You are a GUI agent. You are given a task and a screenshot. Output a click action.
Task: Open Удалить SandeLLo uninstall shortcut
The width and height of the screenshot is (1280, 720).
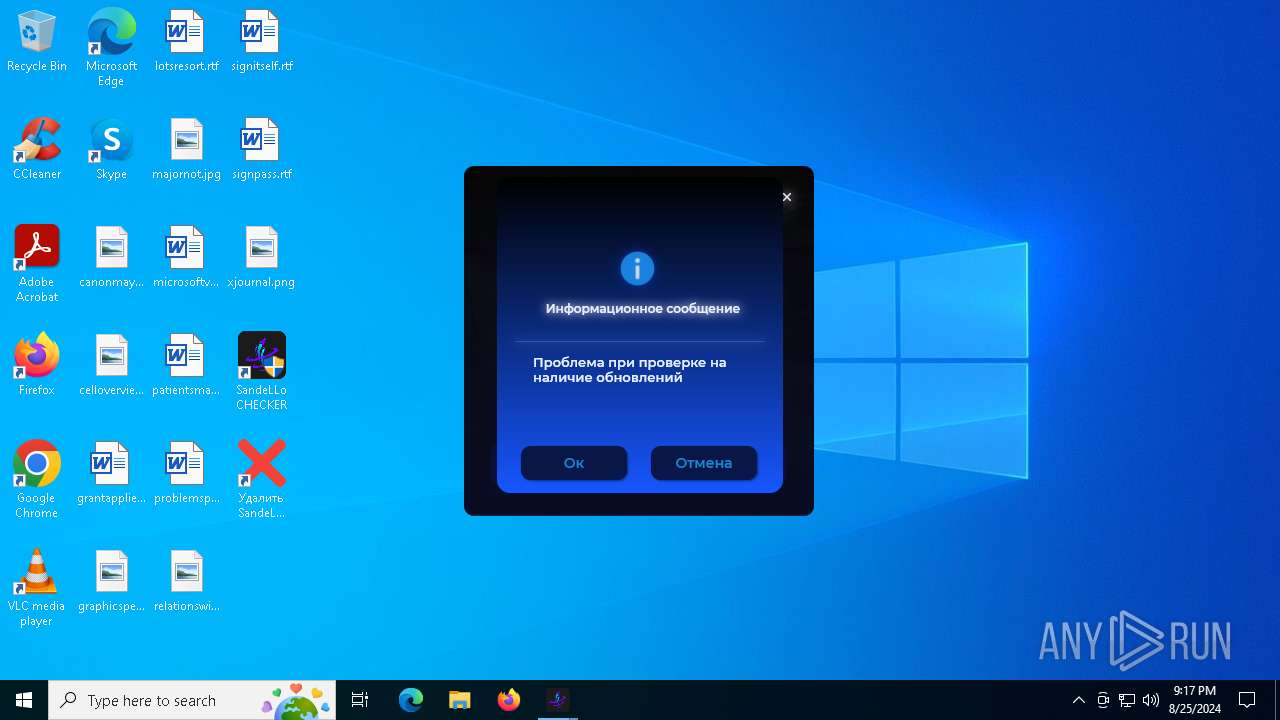coord(262,480)
